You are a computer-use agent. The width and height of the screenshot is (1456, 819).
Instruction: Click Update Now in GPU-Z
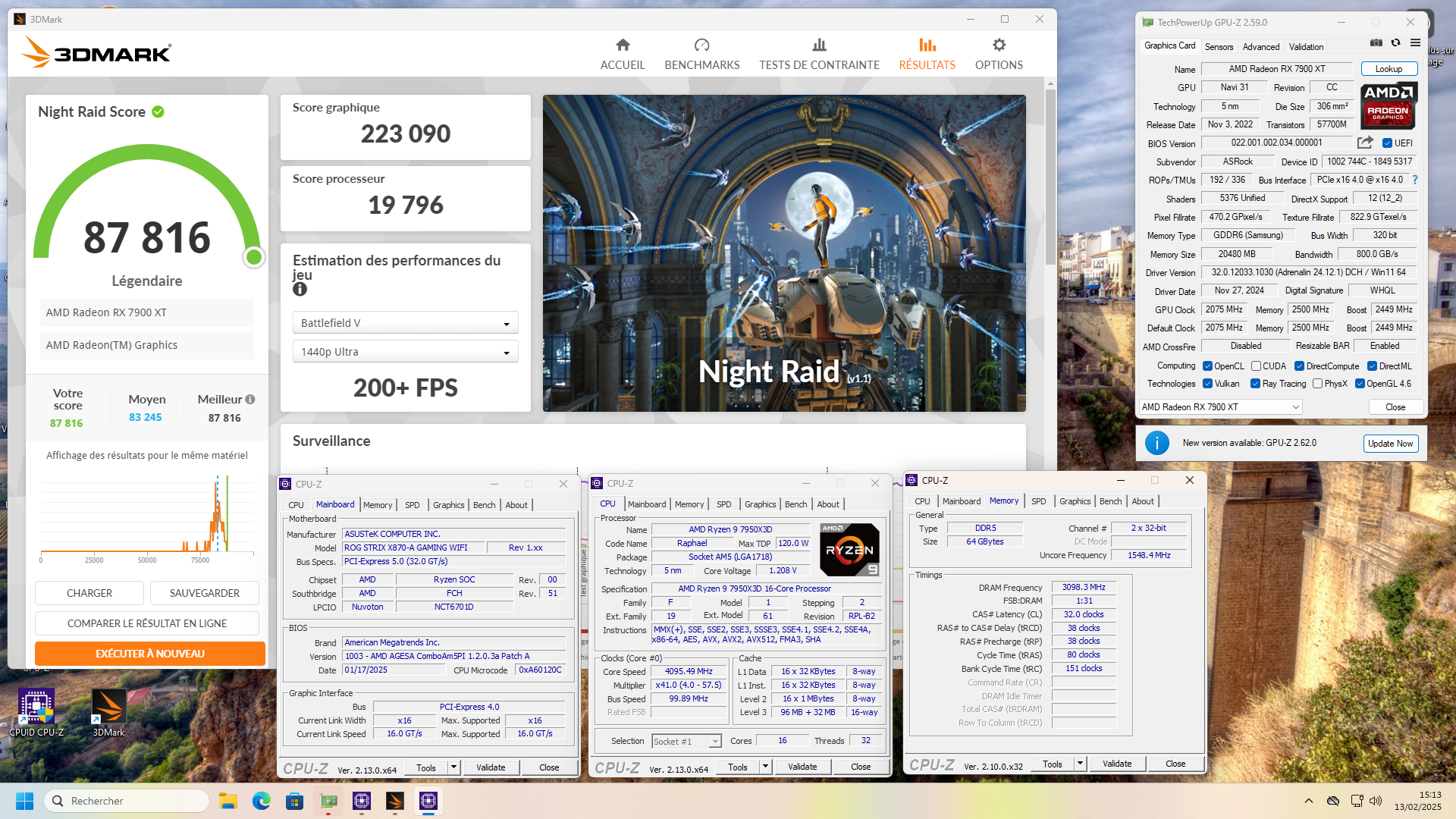[1390, 444]
